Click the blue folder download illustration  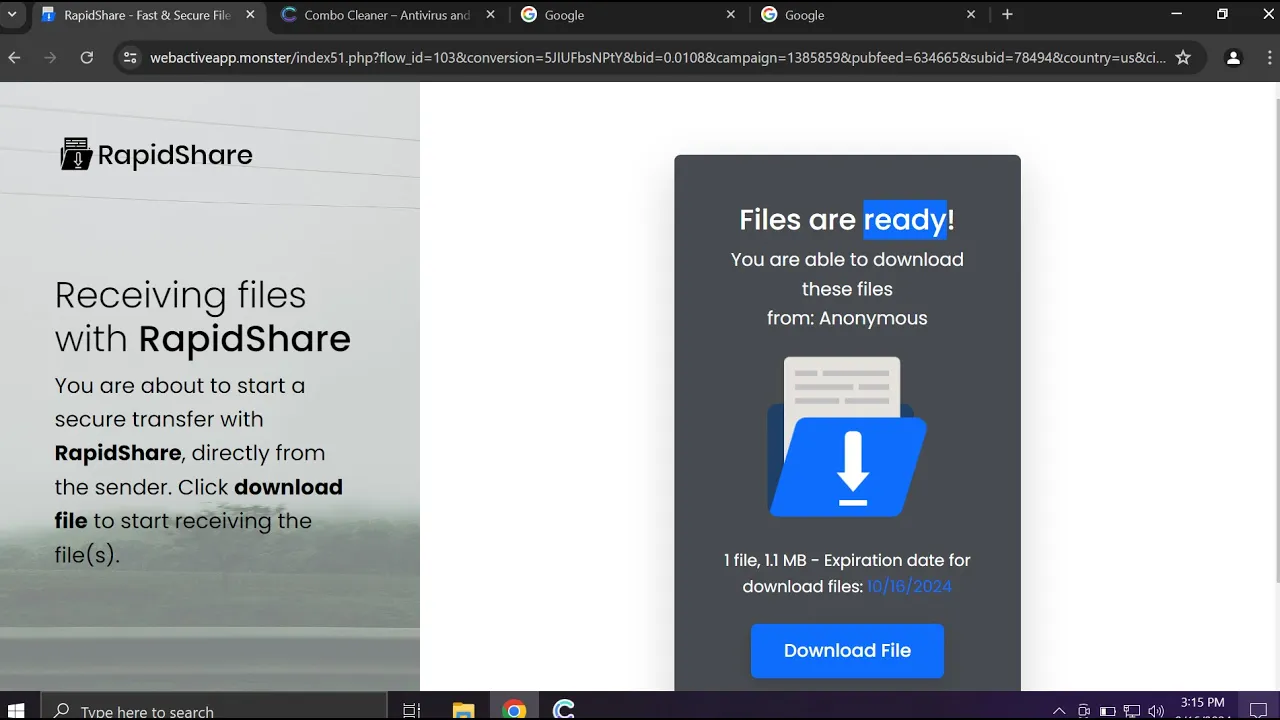click(847, 437)
